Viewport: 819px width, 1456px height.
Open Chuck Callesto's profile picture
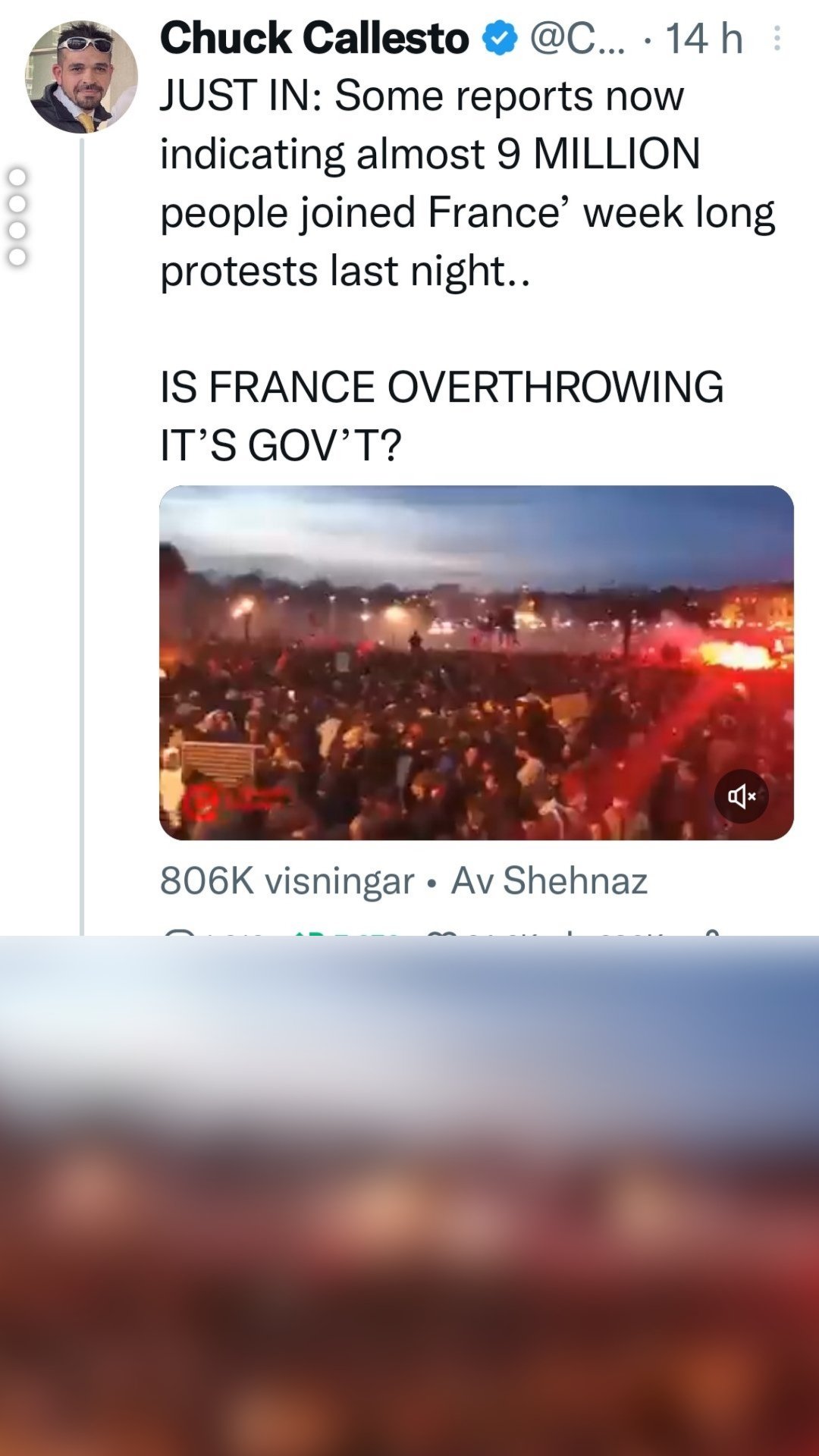click(82, 77)
